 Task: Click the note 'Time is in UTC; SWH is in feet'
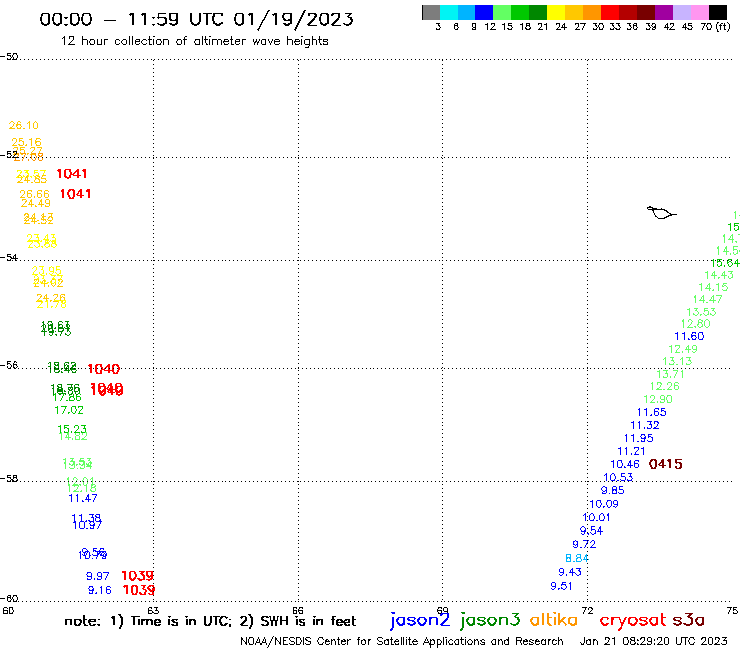210,621
